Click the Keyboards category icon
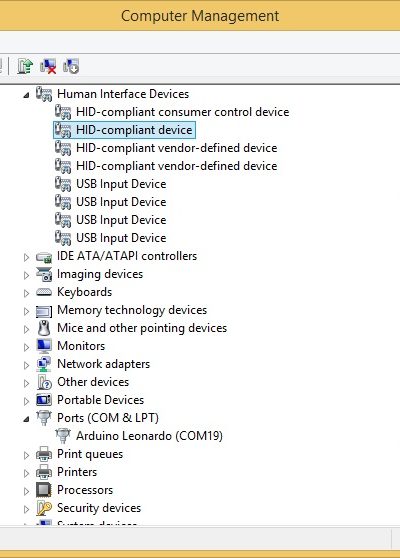The image size is (400, 558). 44,292
